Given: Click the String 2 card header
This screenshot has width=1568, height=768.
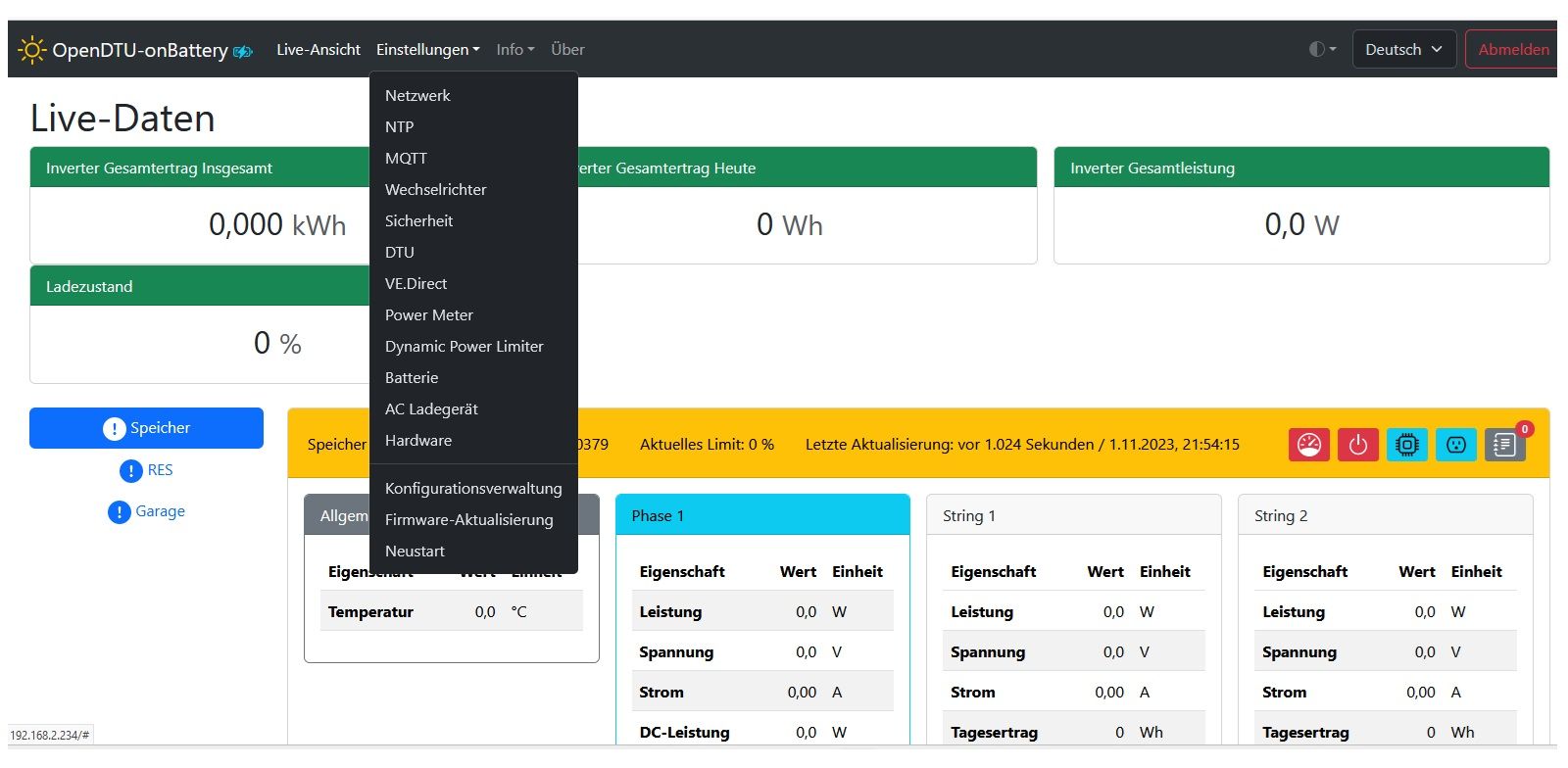Looking at the screenshot, I should coord(1386,515).
